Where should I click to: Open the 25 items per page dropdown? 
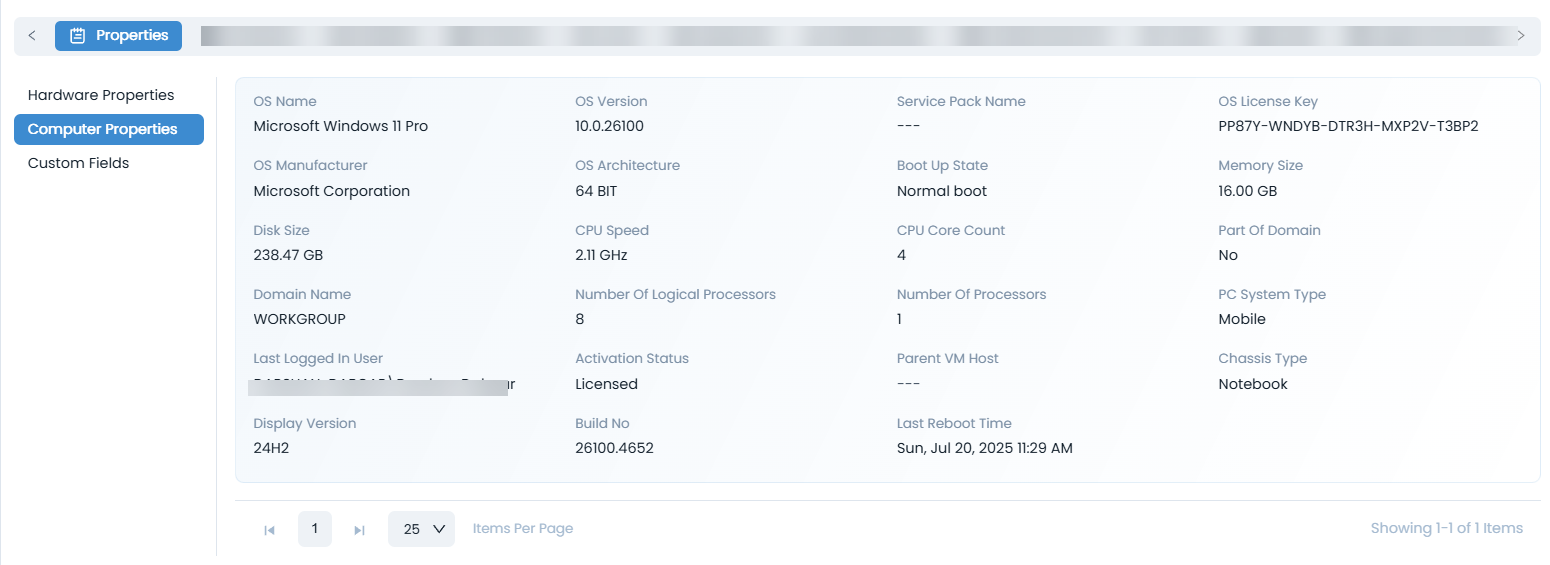[421, 529]
